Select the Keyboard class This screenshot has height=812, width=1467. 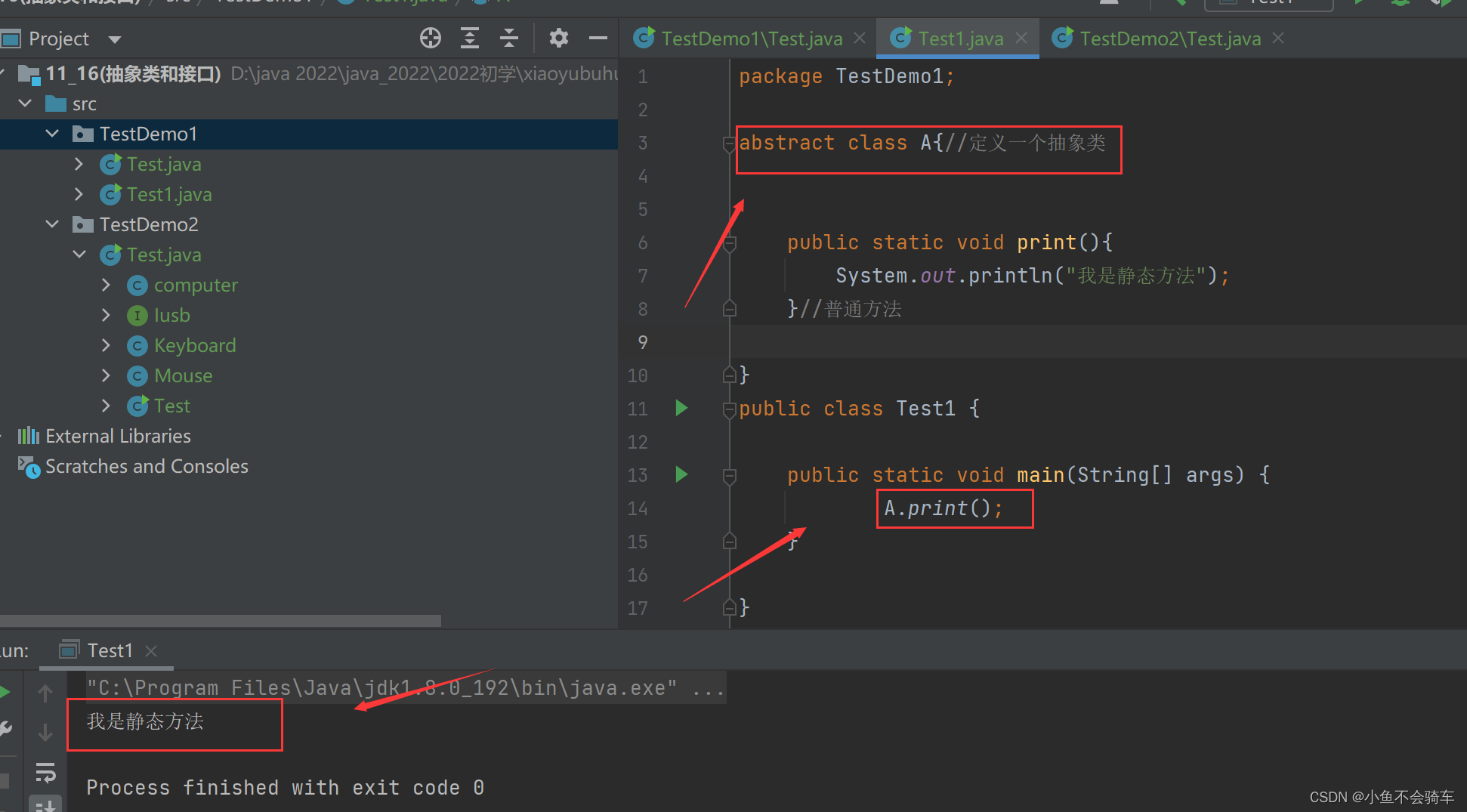tap(181, 345)
